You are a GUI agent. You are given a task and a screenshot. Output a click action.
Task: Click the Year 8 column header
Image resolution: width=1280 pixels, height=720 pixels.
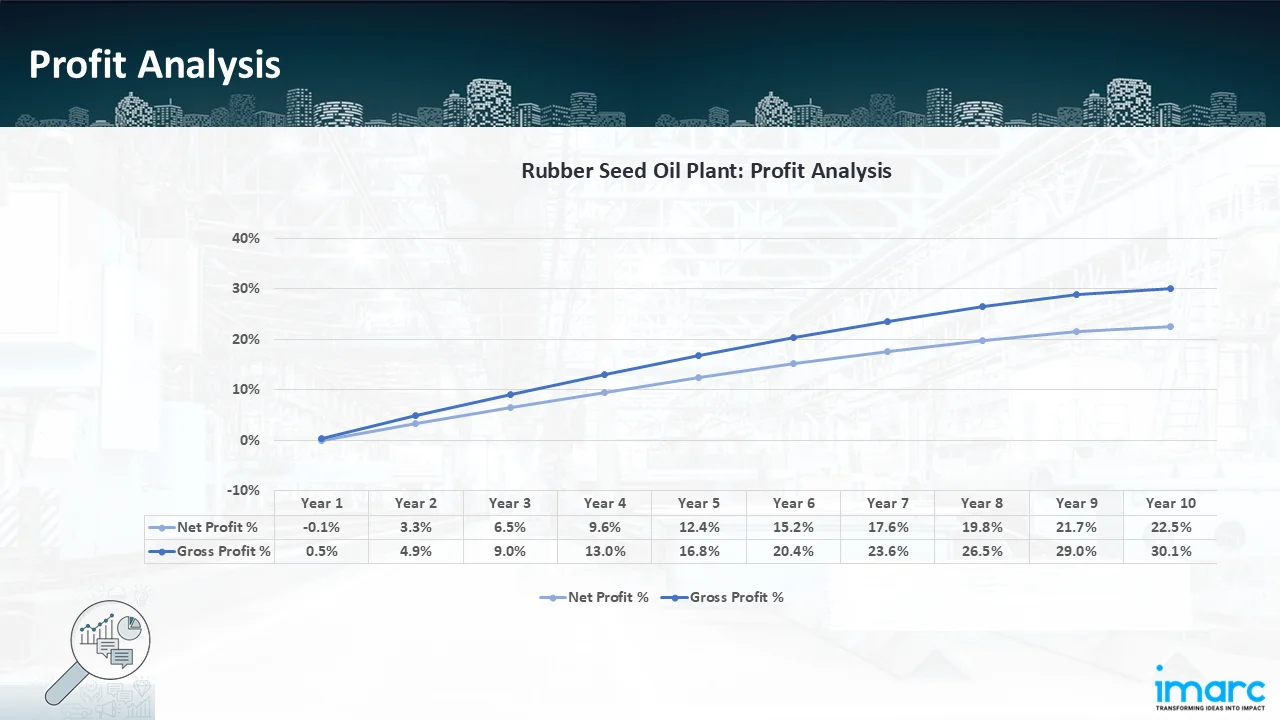click(x=982, y=503)
